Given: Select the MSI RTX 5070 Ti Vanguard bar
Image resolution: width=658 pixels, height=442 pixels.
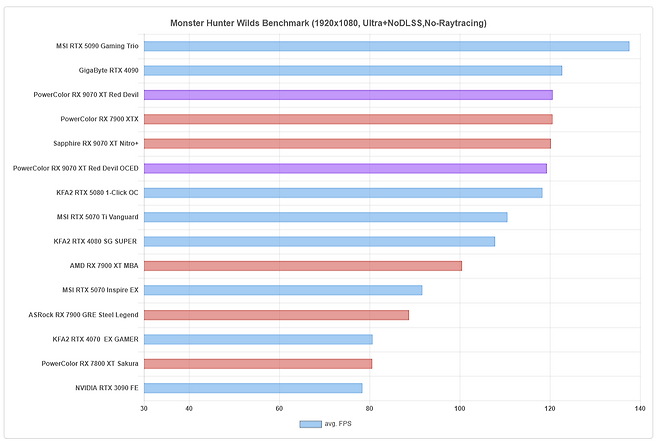Looking at the screenshot, I should click(325, 217).
